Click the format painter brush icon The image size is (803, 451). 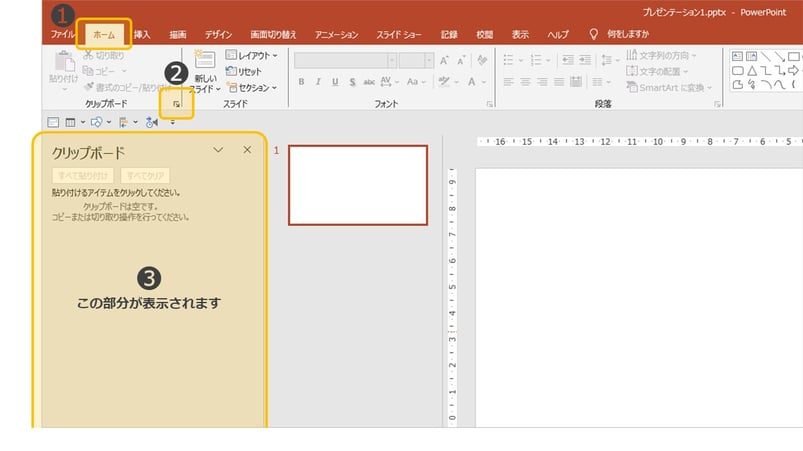pos(89,88)
